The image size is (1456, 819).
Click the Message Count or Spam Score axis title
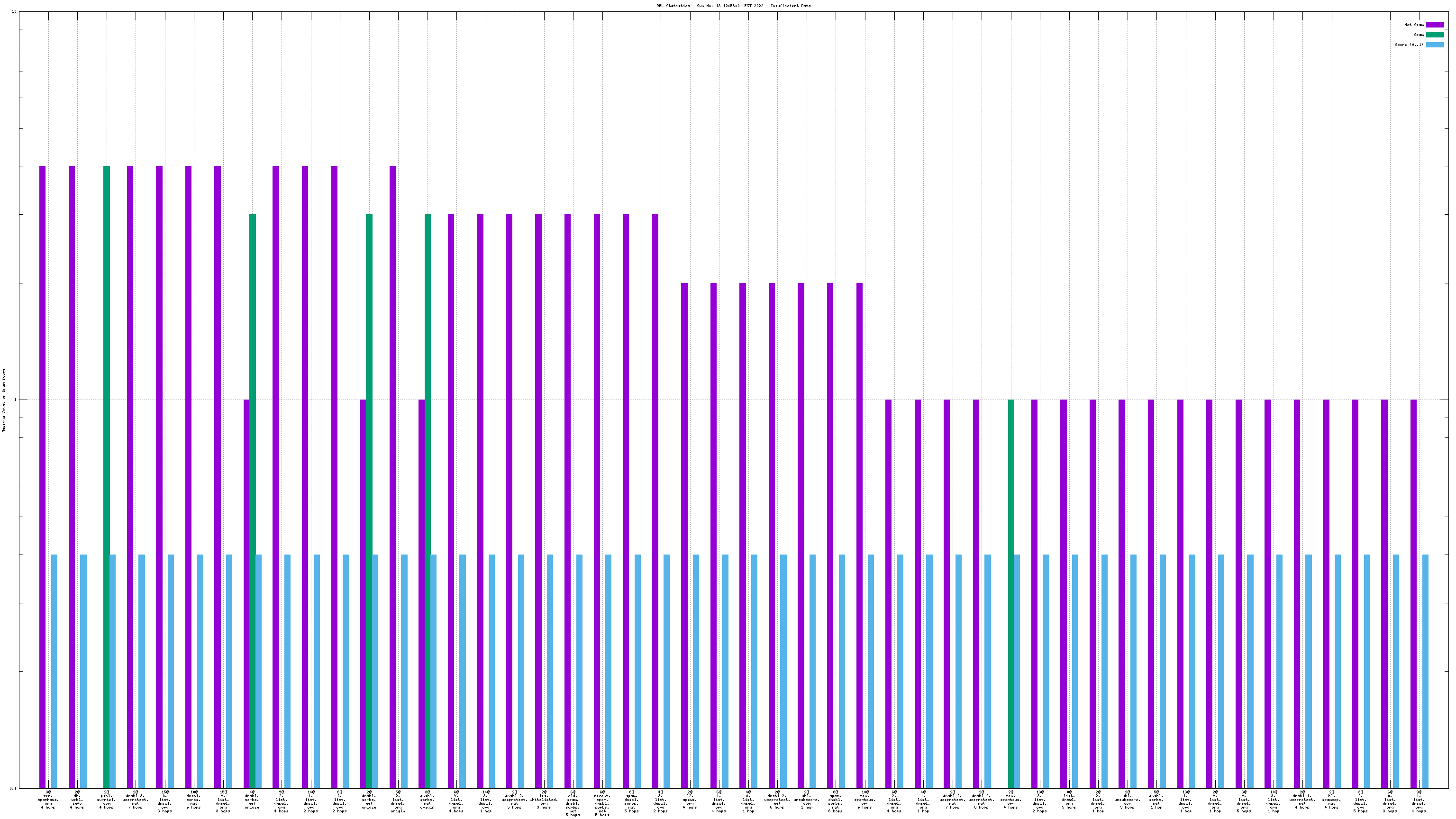tap(3, 400)
